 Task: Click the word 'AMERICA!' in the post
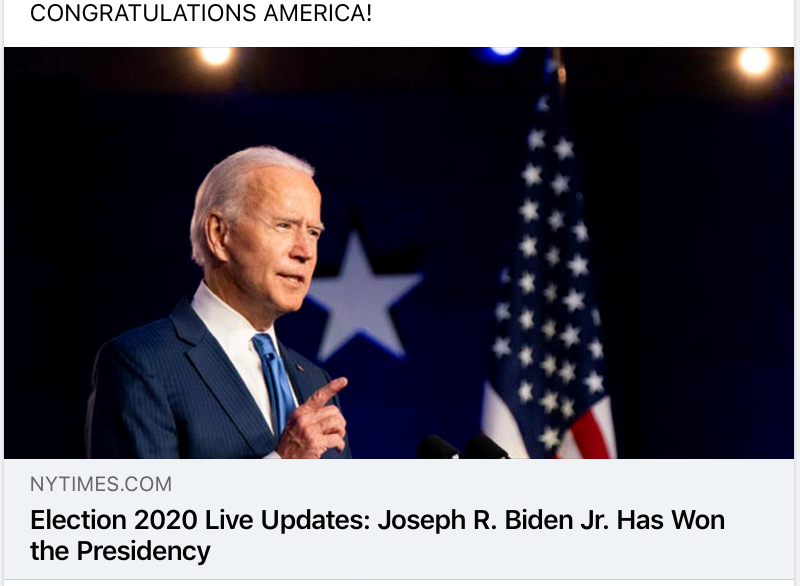(x=318, y=13)
